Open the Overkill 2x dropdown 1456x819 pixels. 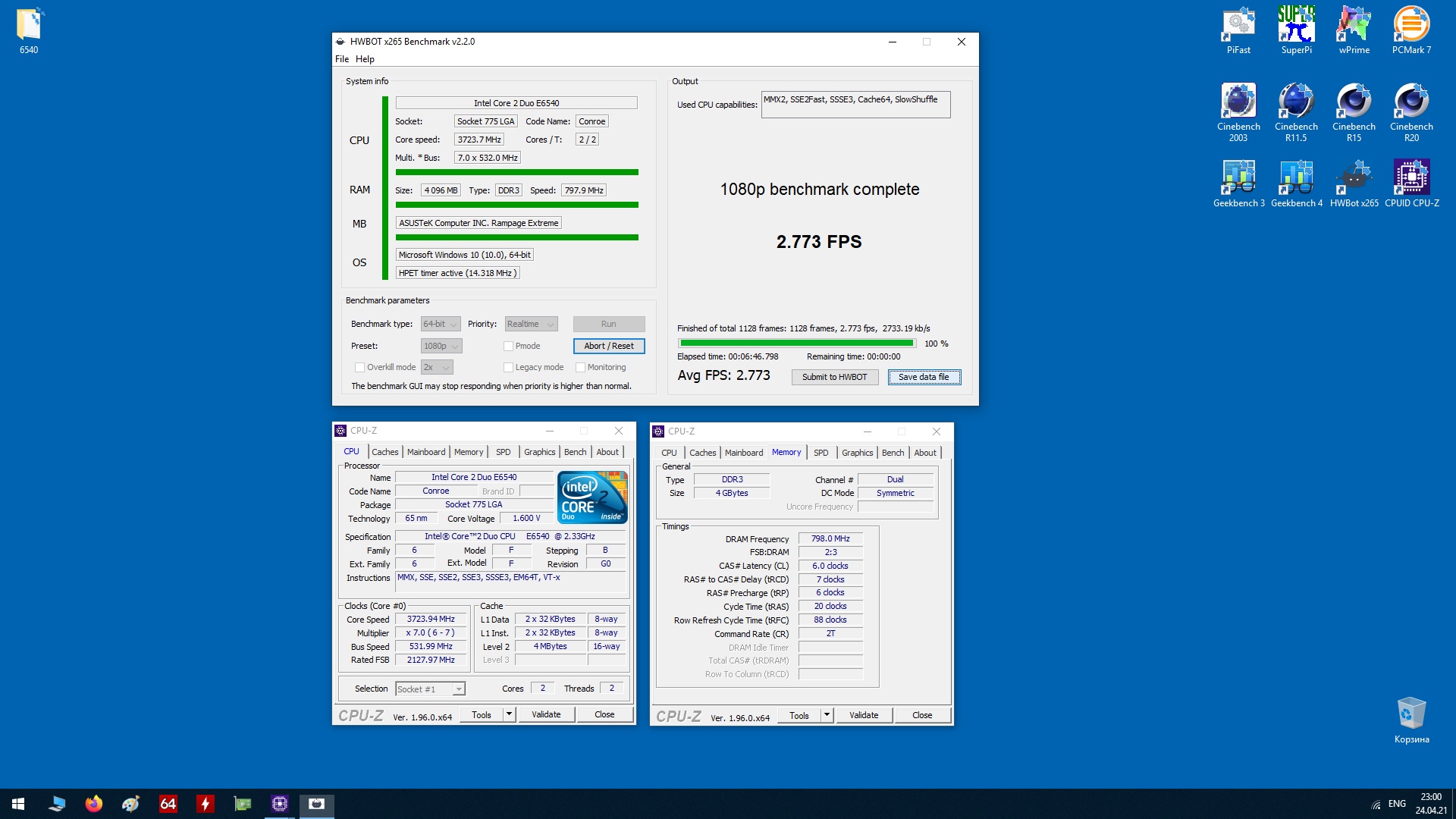point(437,367)
